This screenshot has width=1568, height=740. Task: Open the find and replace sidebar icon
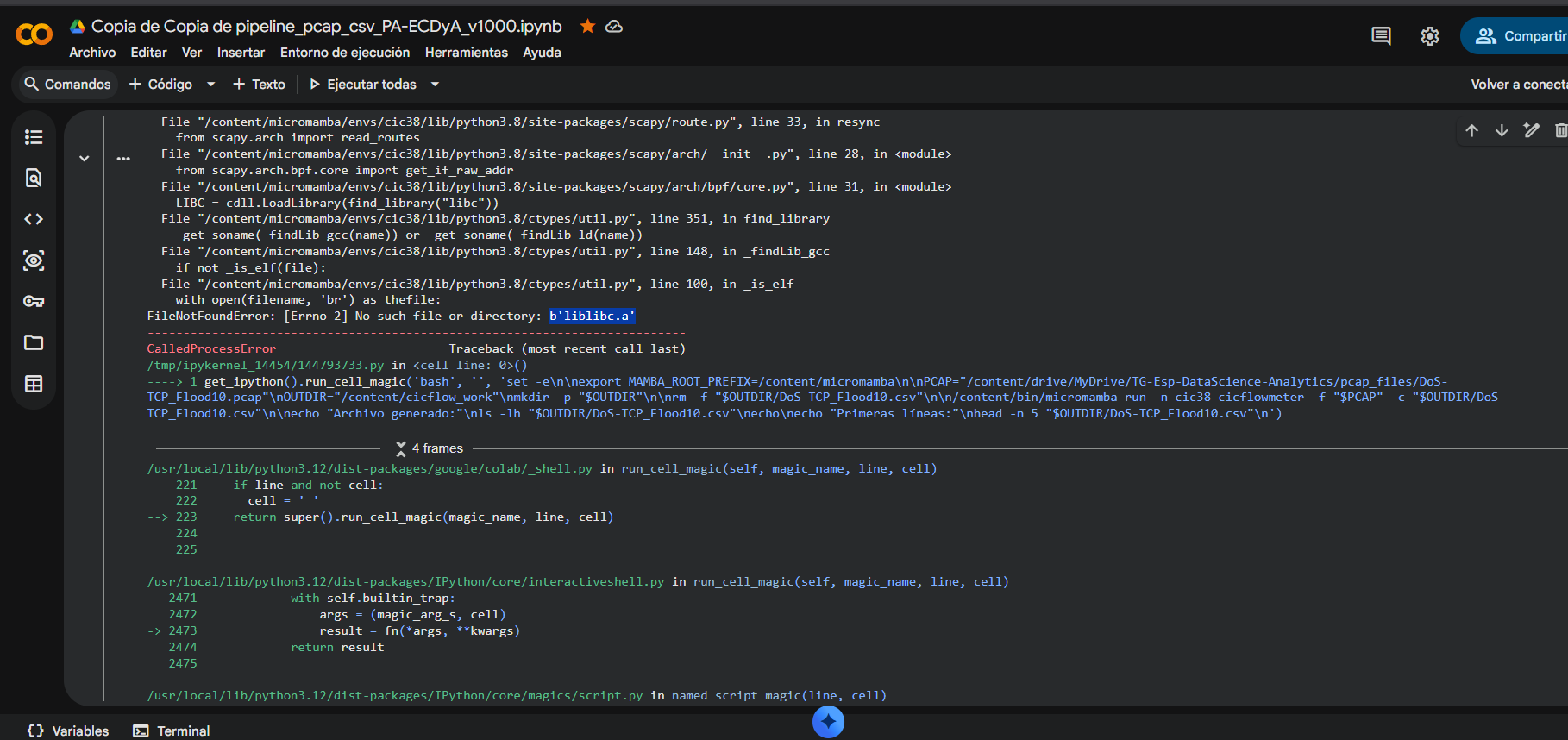[34, 178]
